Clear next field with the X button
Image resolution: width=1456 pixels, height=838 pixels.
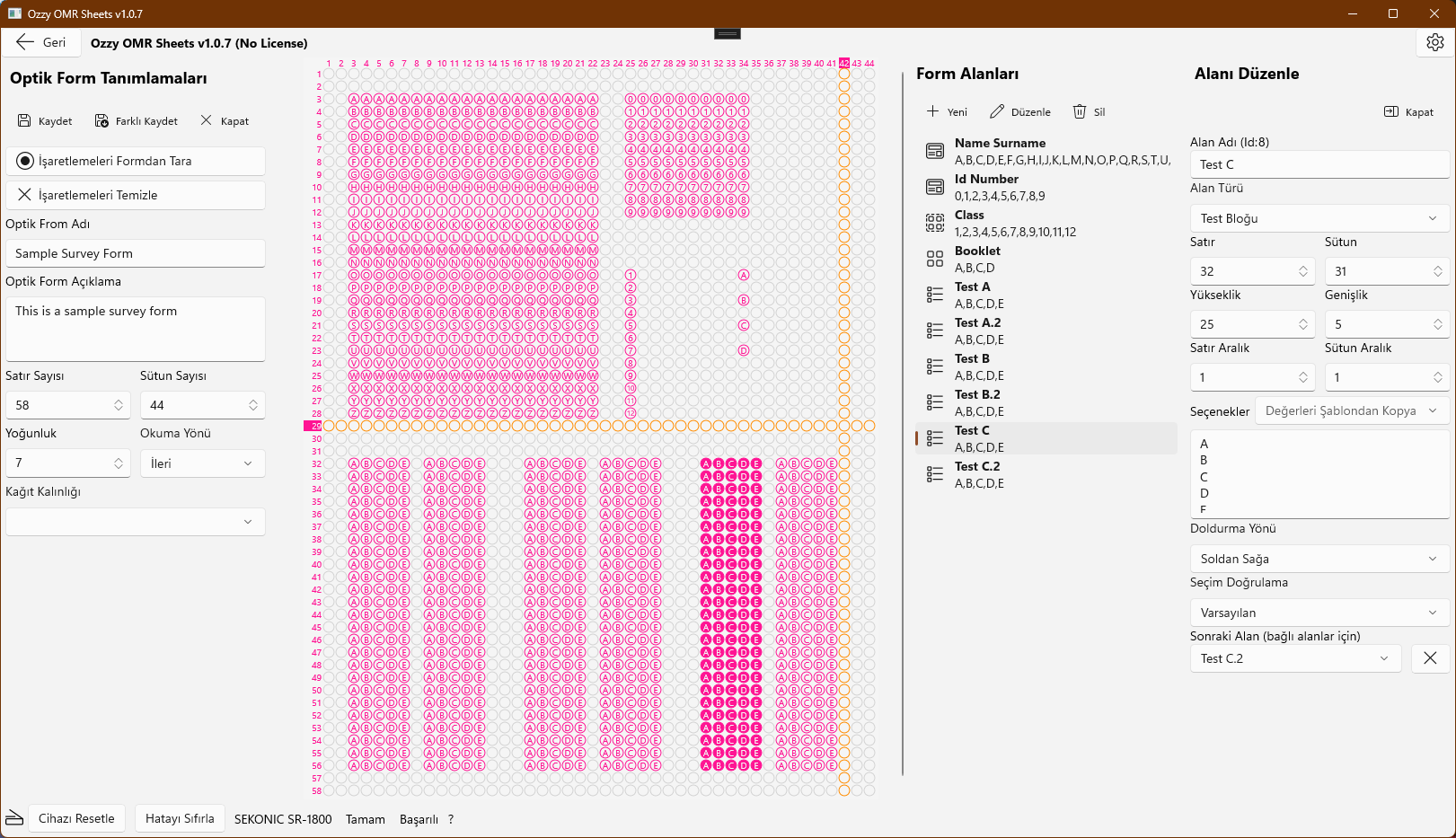[1430, 658]
